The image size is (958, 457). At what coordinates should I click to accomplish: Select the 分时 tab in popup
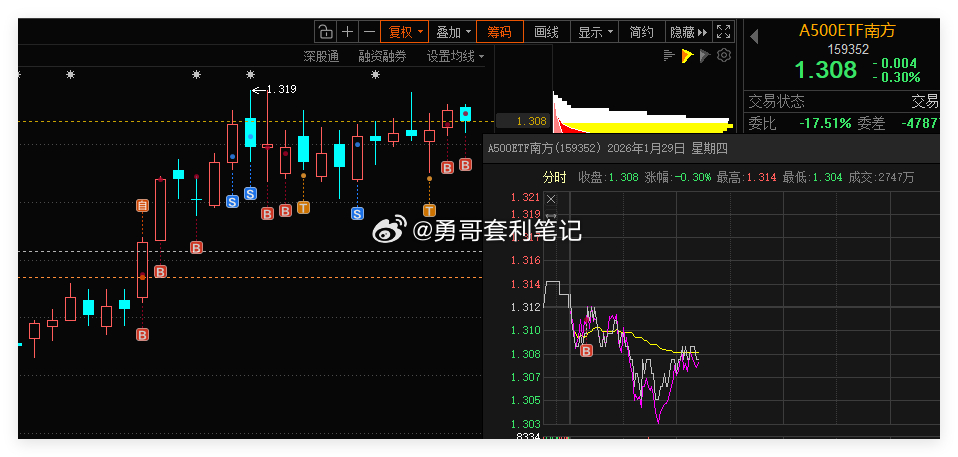point(554,178)
